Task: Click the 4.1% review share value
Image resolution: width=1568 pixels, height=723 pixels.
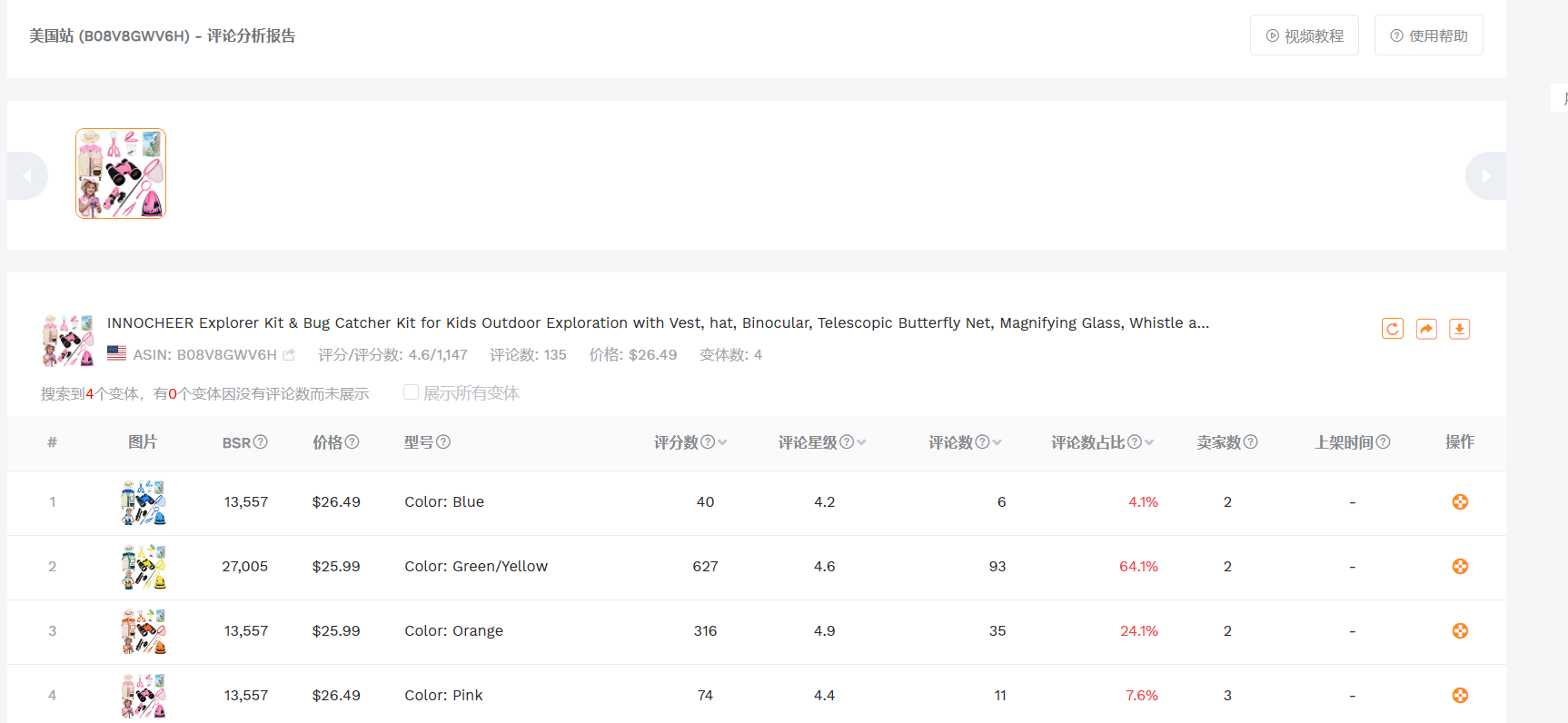Action: (1143, 502)
